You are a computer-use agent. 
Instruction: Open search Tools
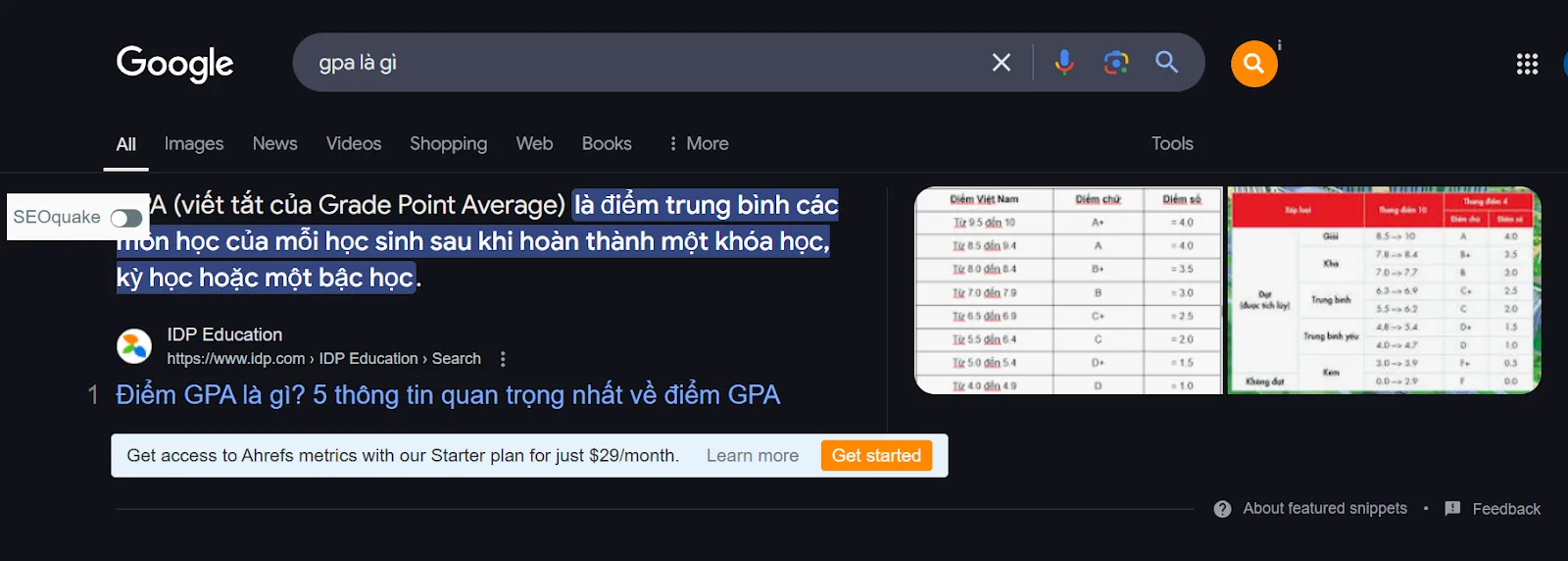click(x=1172, y=144)
